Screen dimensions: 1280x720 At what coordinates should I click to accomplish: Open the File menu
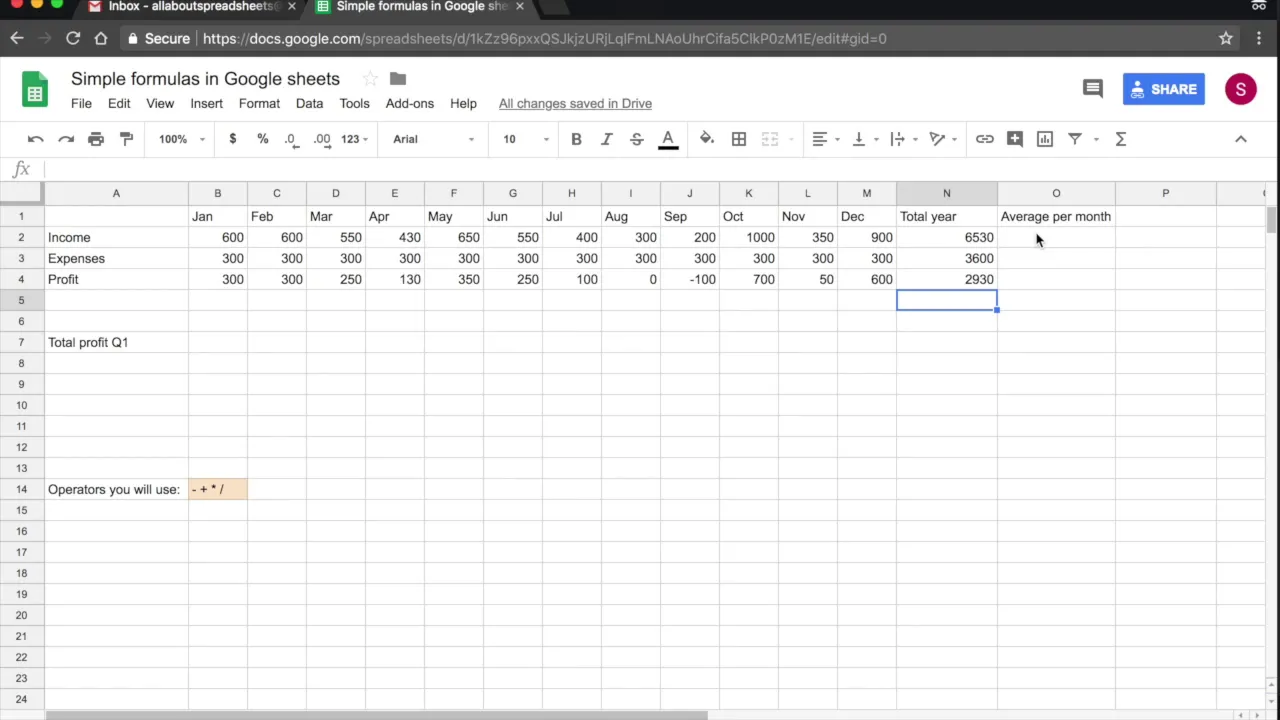click(81, 103)
